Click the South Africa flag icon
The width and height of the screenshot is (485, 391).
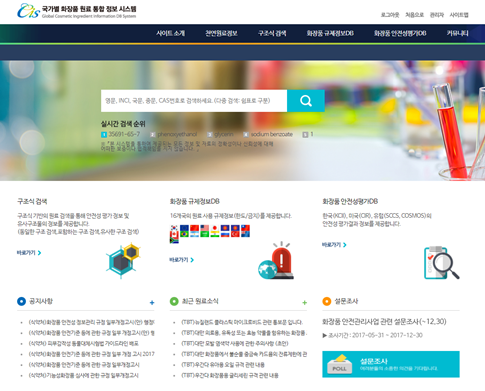tap(174, 241)
